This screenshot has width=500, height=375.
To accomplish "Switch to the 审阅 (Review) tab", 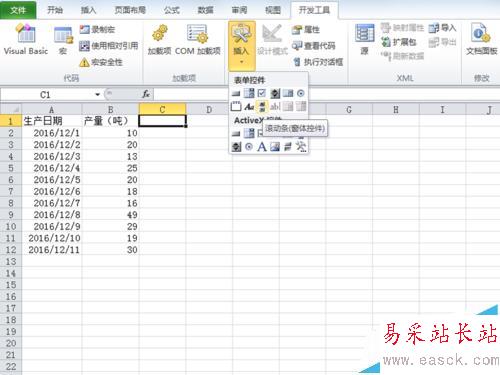I will 239,10.
